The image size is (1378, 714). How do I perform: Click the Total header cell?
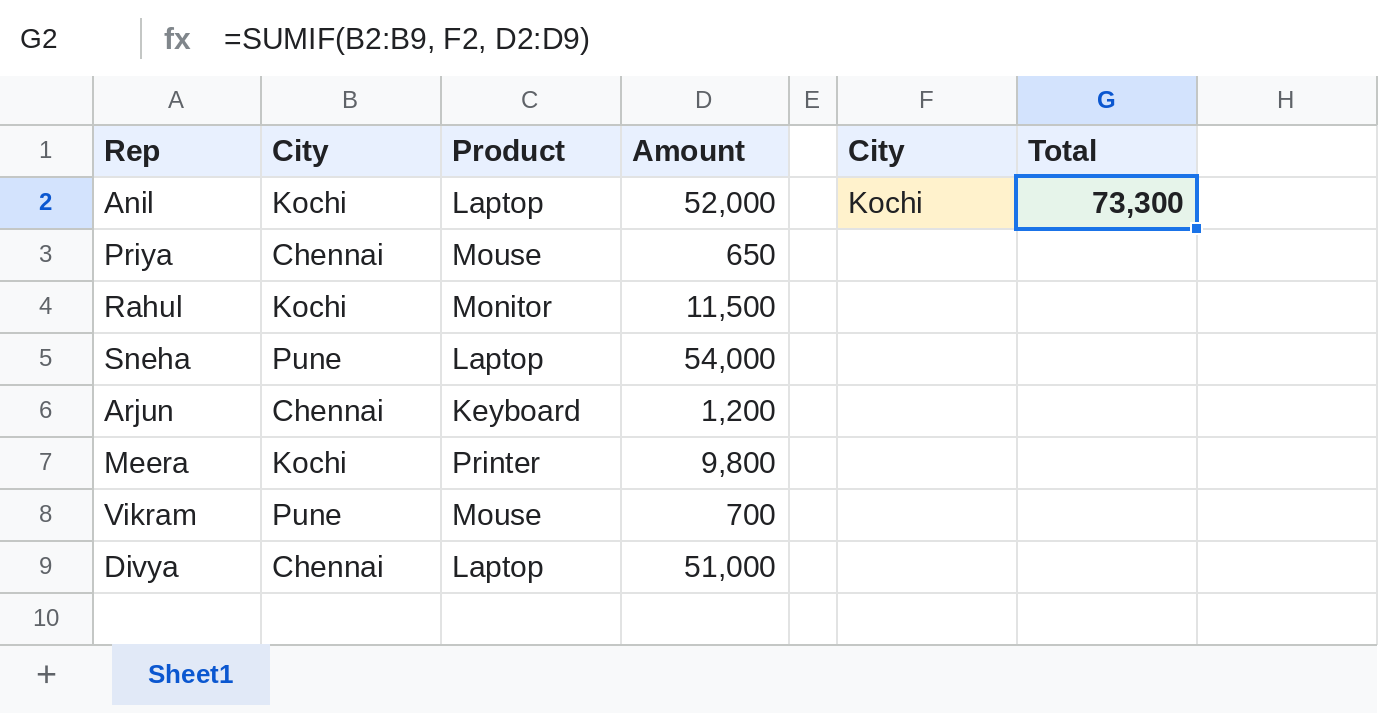pos(1107,151)
